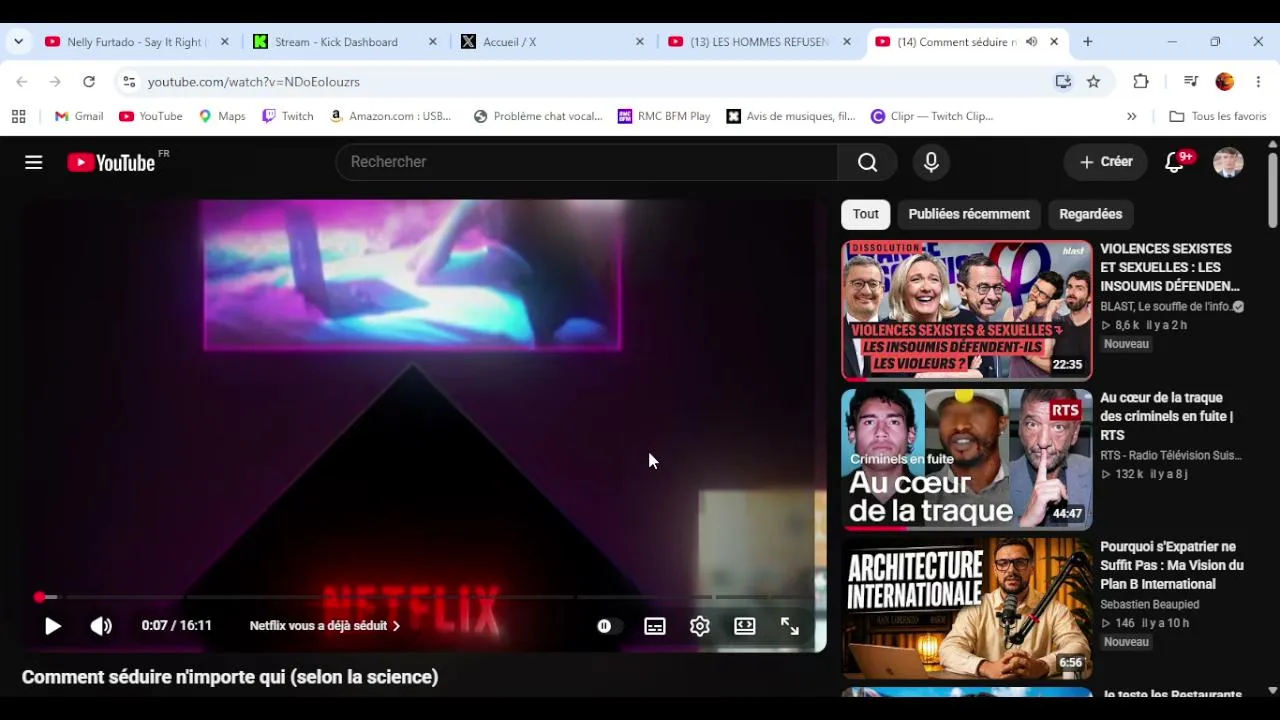Viewport: 1280px width, 720px height.
Task: Enter fullscreen mode
Action: tap(790, 626)
